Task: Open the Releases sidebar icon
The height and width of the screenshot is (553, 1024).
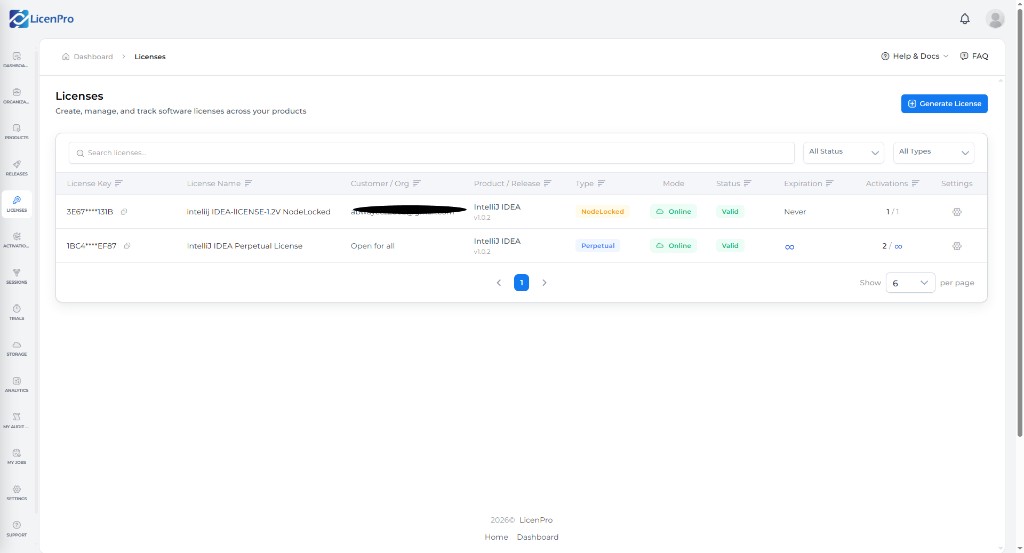Action: click(x=16, y=168)
